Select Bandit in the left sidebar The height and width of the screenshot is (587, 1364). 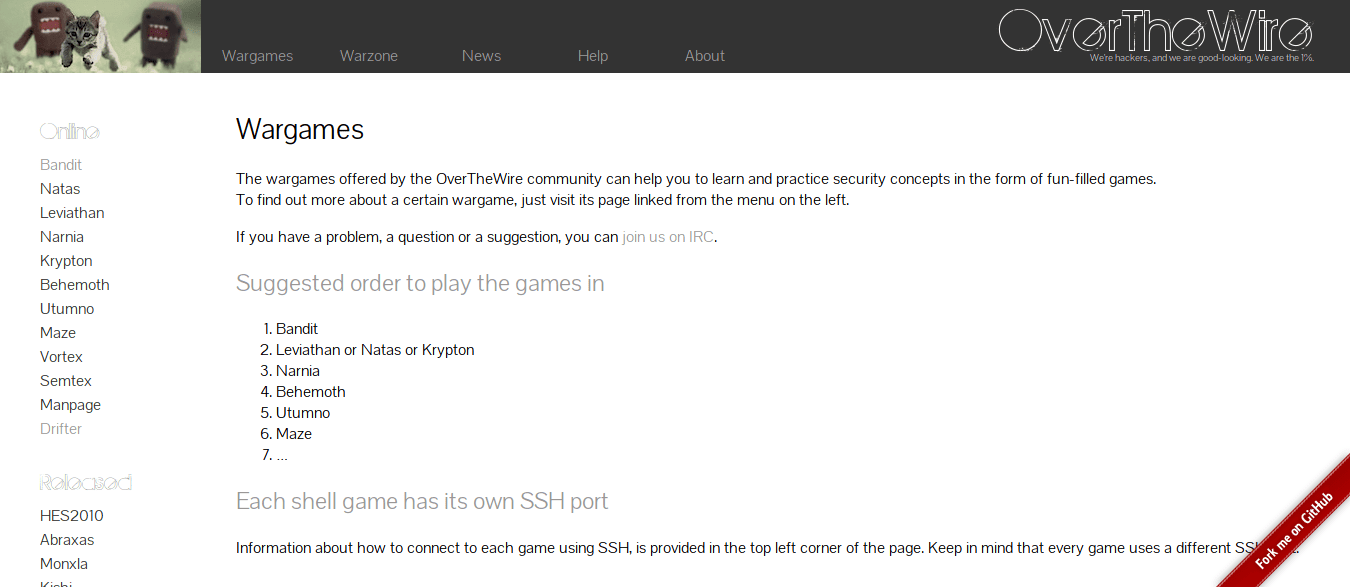(x=61, y=165)
